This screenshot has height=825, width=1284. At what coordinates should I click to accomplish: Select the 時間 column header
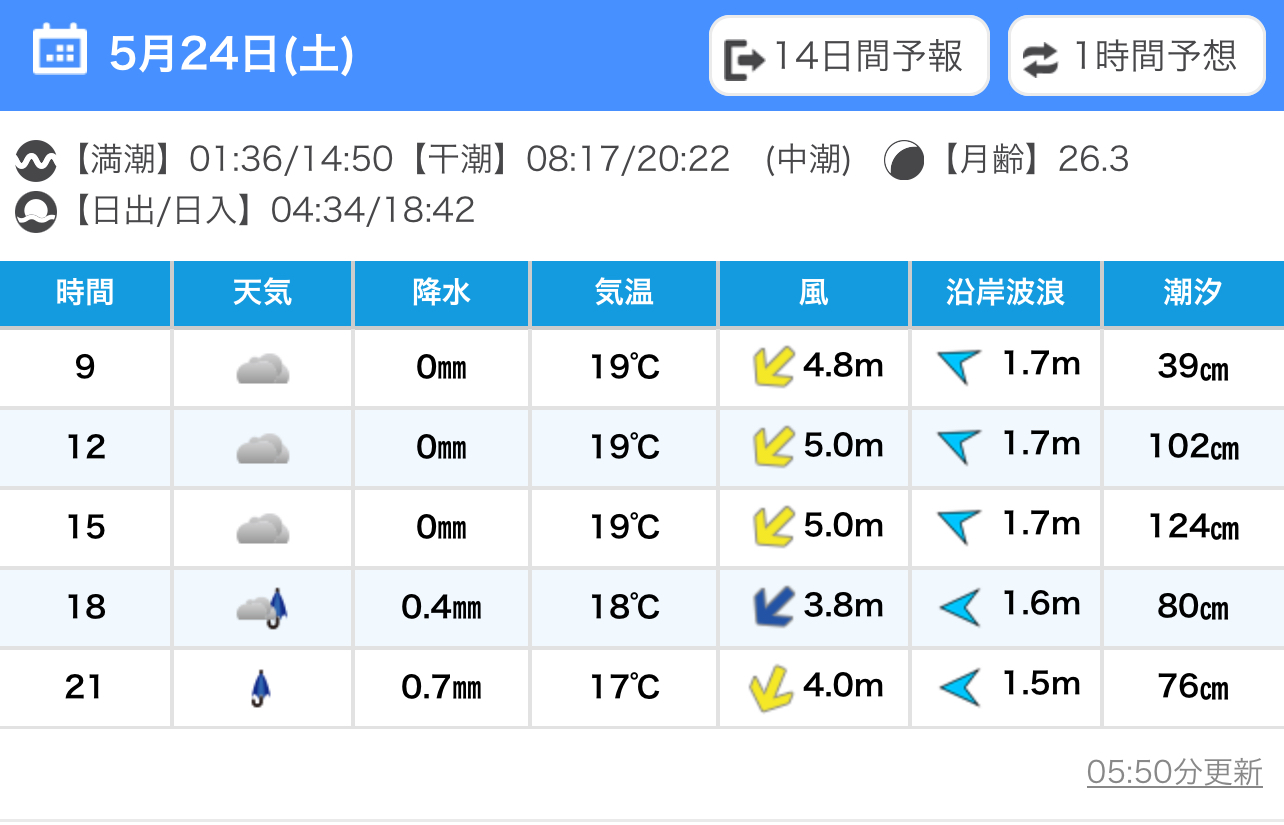click(85, 293)
